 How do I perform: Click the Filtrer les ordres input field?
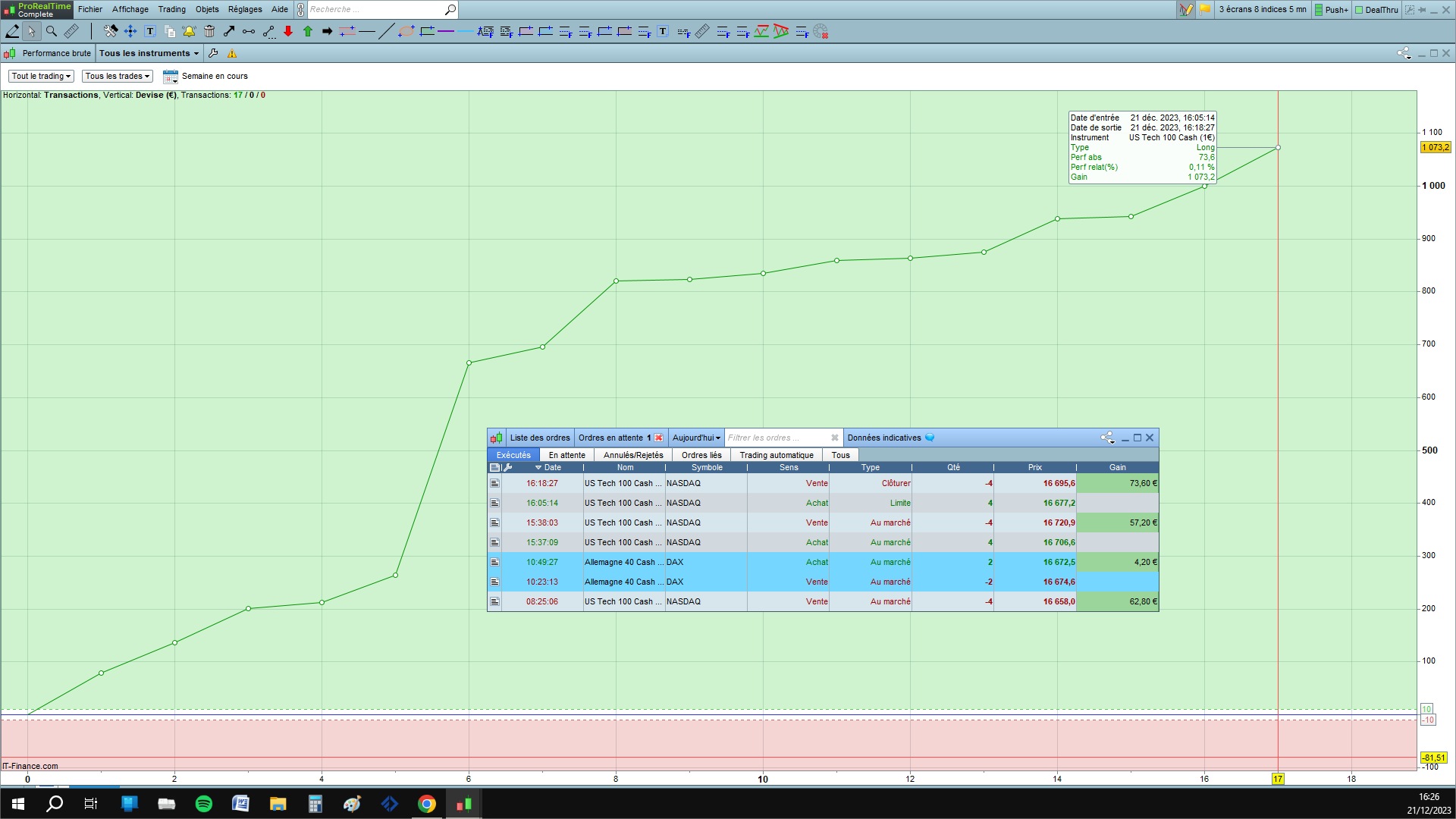[x=775, y=438]
